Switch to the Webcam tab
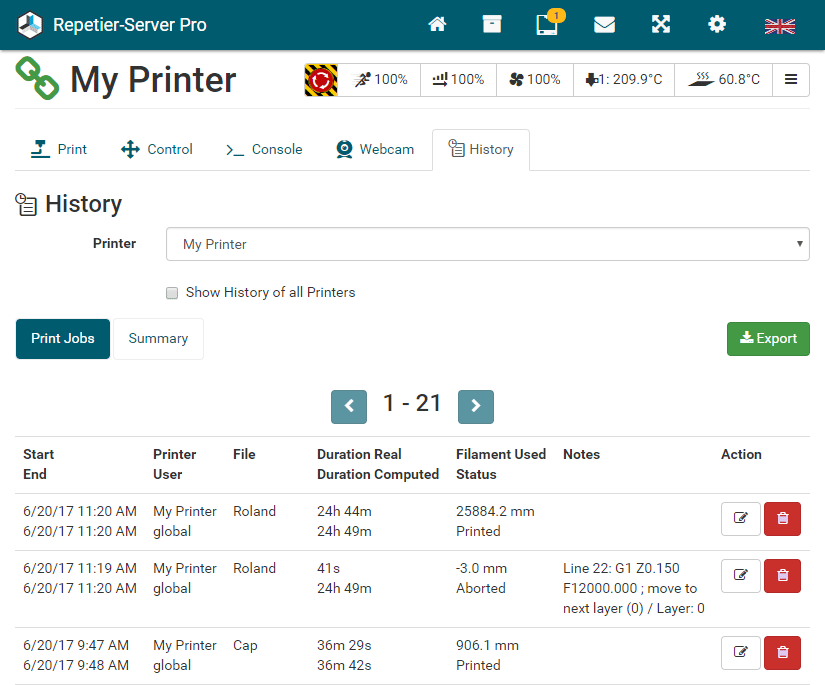 click(375, 149)
